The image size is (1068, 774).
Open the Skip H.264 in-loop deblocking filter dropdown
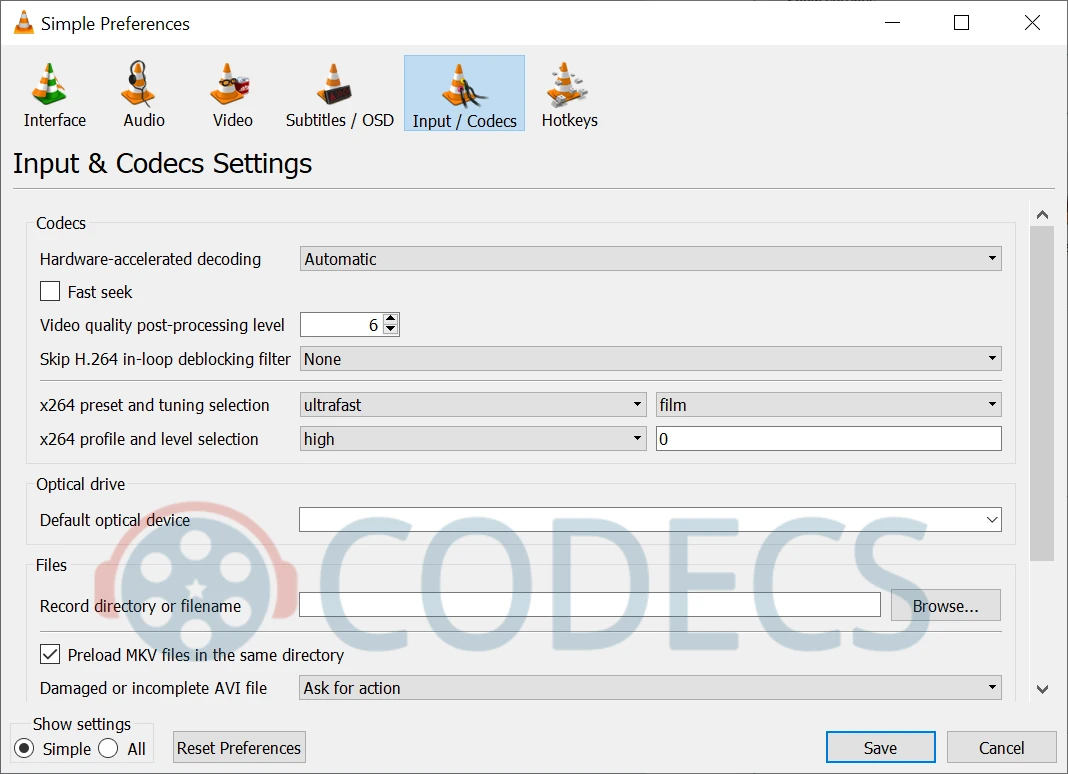coord(651,359)
